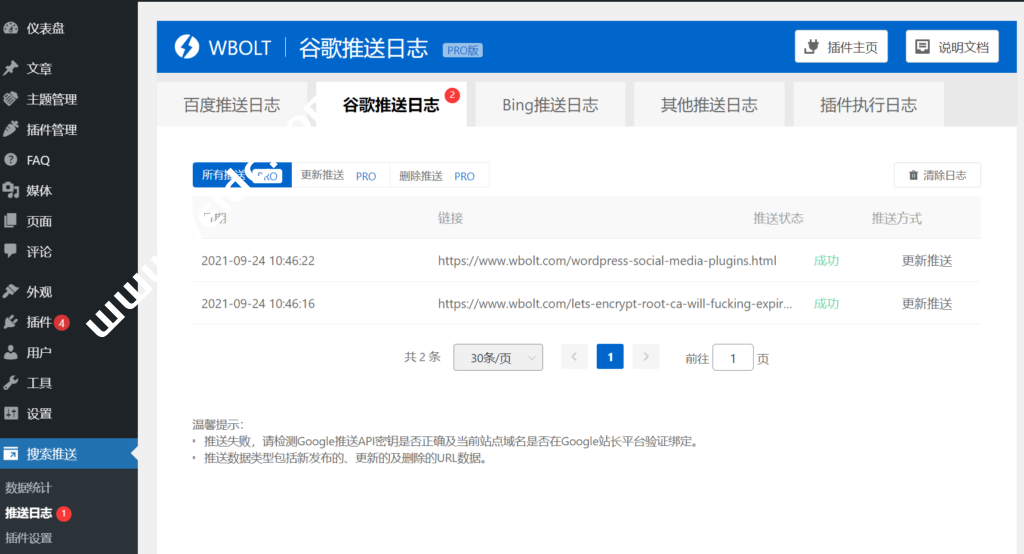
Task: Click the PRO版 badge in header
Action: click(462, 50)
